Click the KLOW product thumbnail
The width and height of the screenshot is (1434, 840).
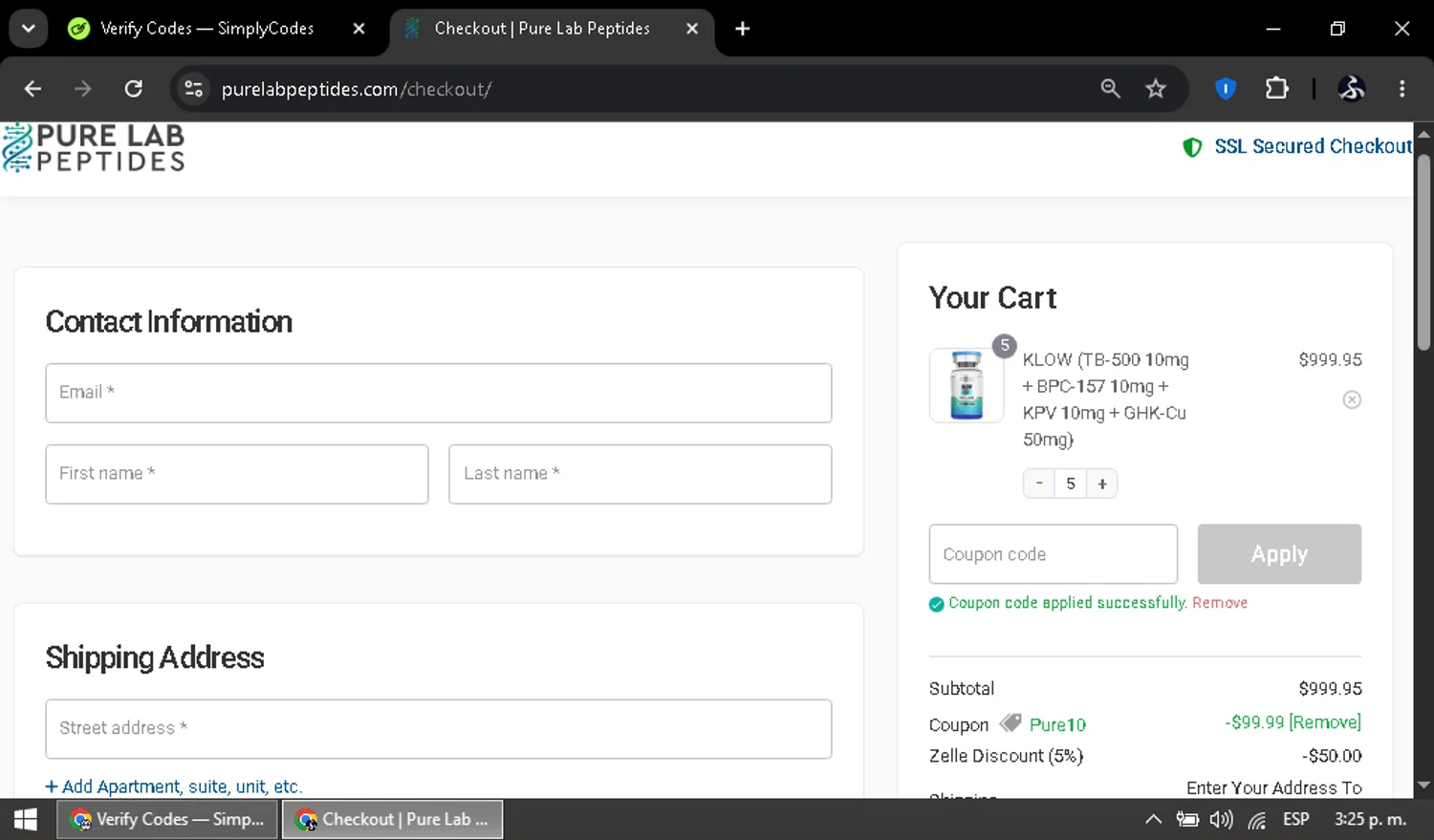(967, 385)
